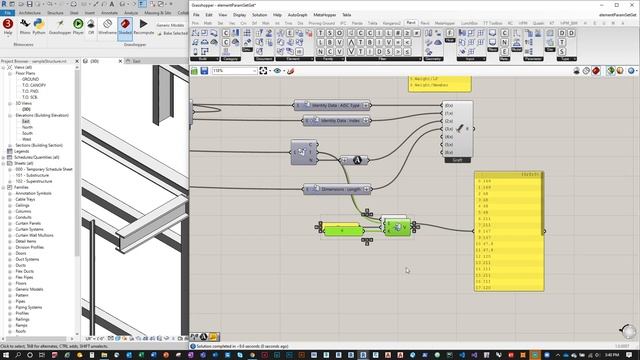Open Grasshopper Display menu
Viewport: 640px width, 360px height.
click(239, 15)
